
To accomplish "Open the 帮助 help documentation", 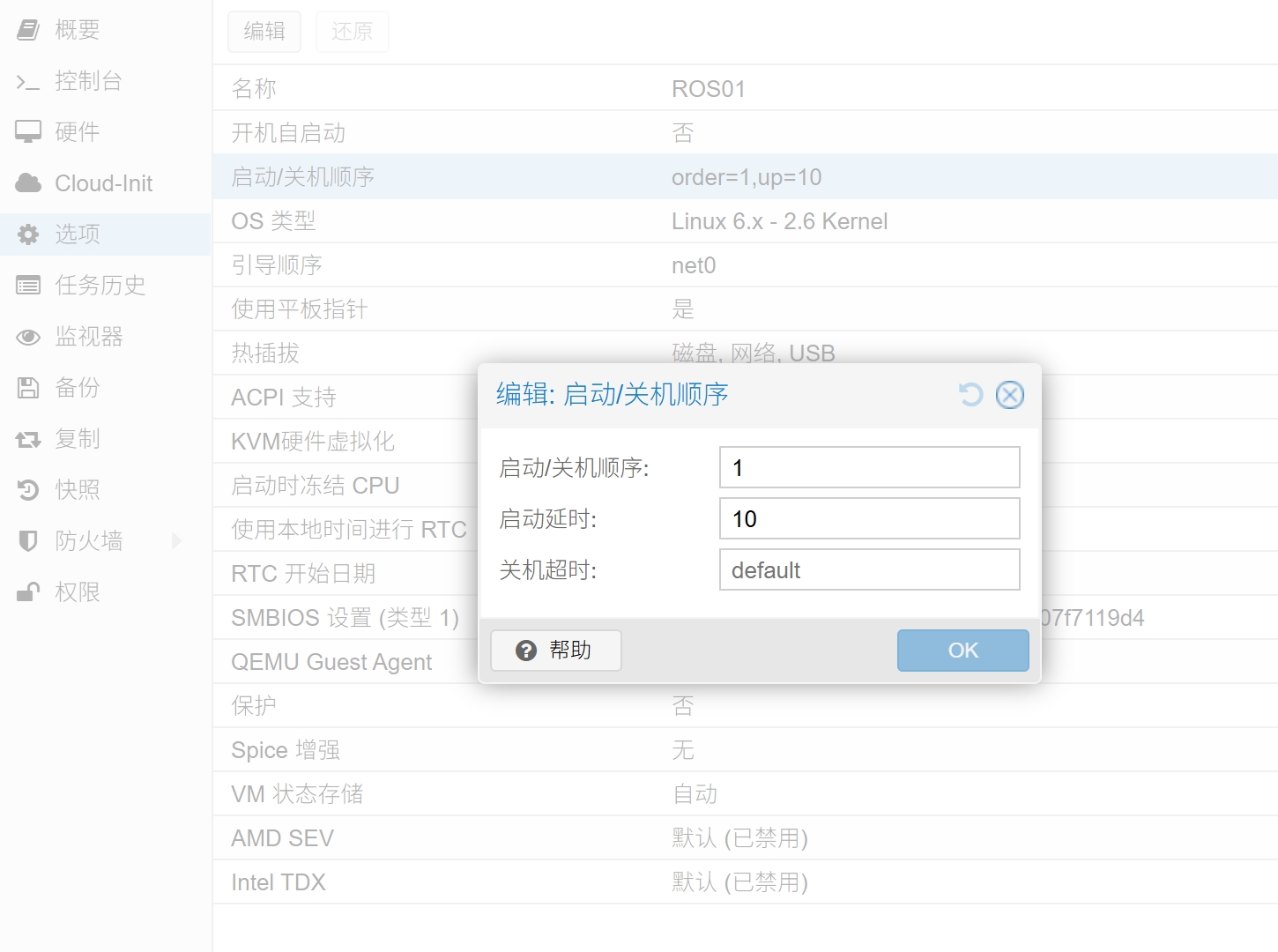I will [x=555, y=650].
